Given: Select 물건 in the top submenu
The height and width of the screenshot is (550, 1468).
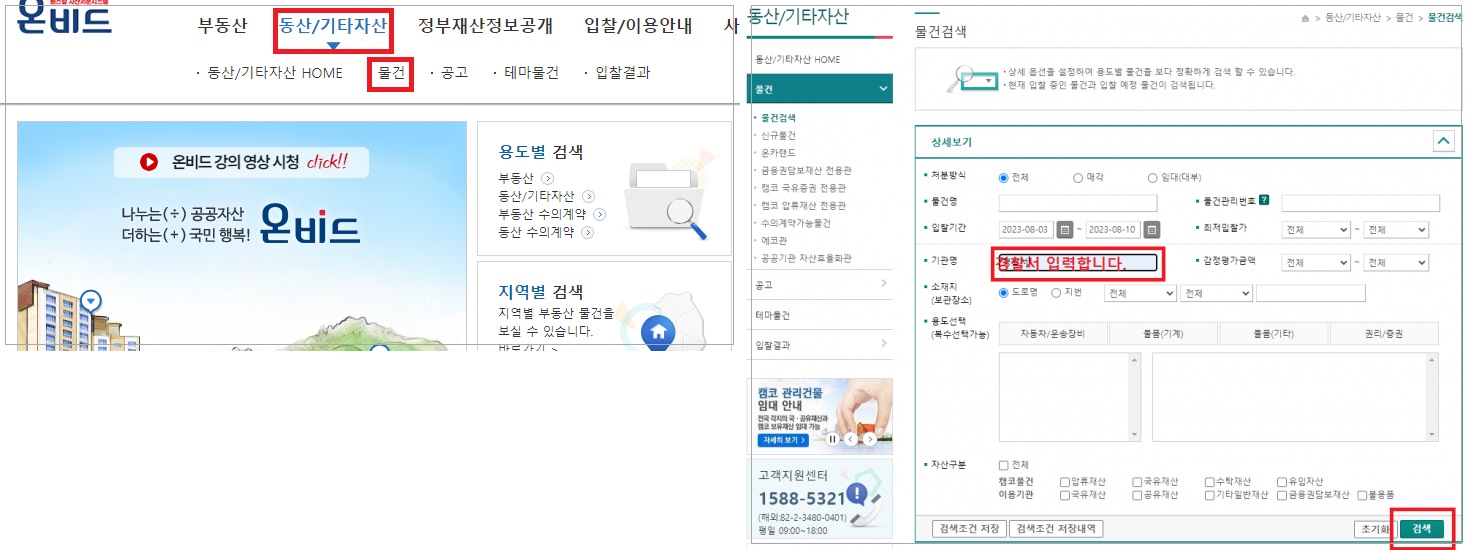Looking at the screenshot, I should click(x=391, y=73).
